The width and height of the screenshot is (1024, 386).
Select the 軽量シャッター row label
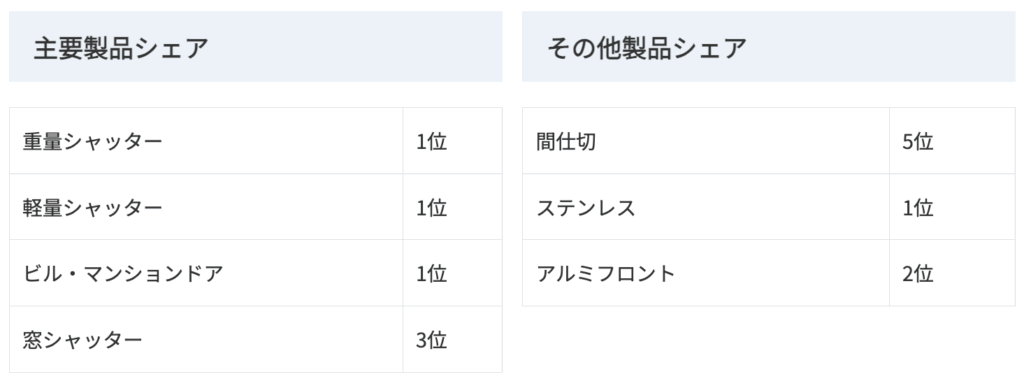[x=92, y=208]
